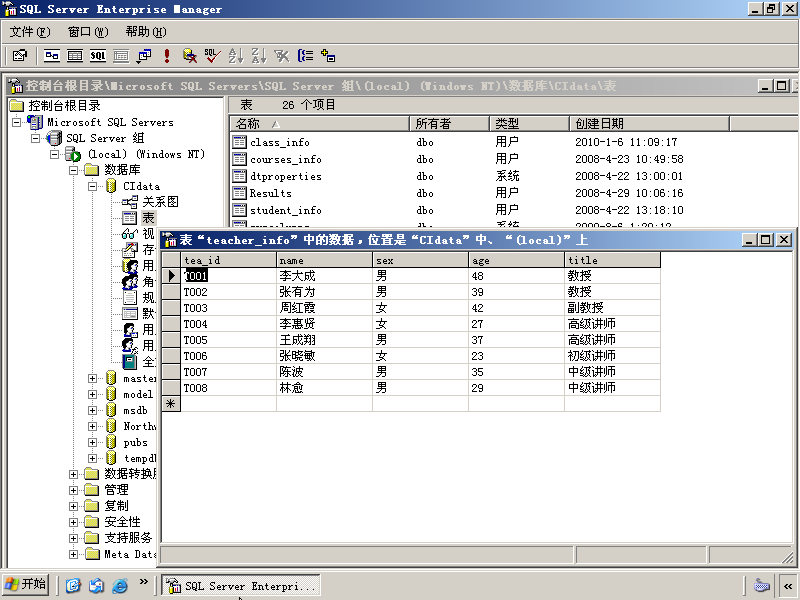Expand the msdb database node
Screen dimensions: 800x600
92,410
